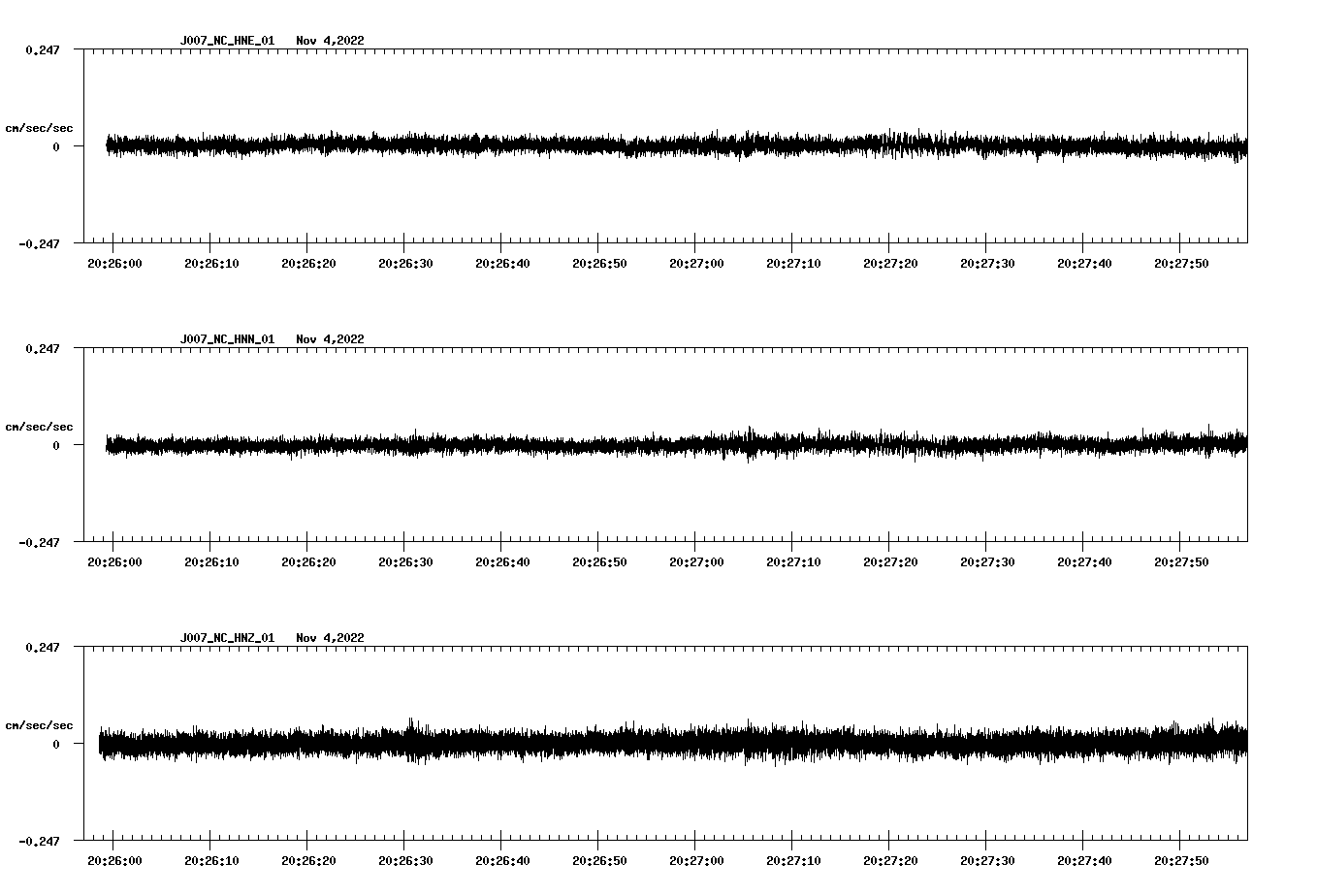Screen dimensions: 1317x896
Task: Click the 20:27:30 time label on the HNN axis
Action: (x=987, y=562)
